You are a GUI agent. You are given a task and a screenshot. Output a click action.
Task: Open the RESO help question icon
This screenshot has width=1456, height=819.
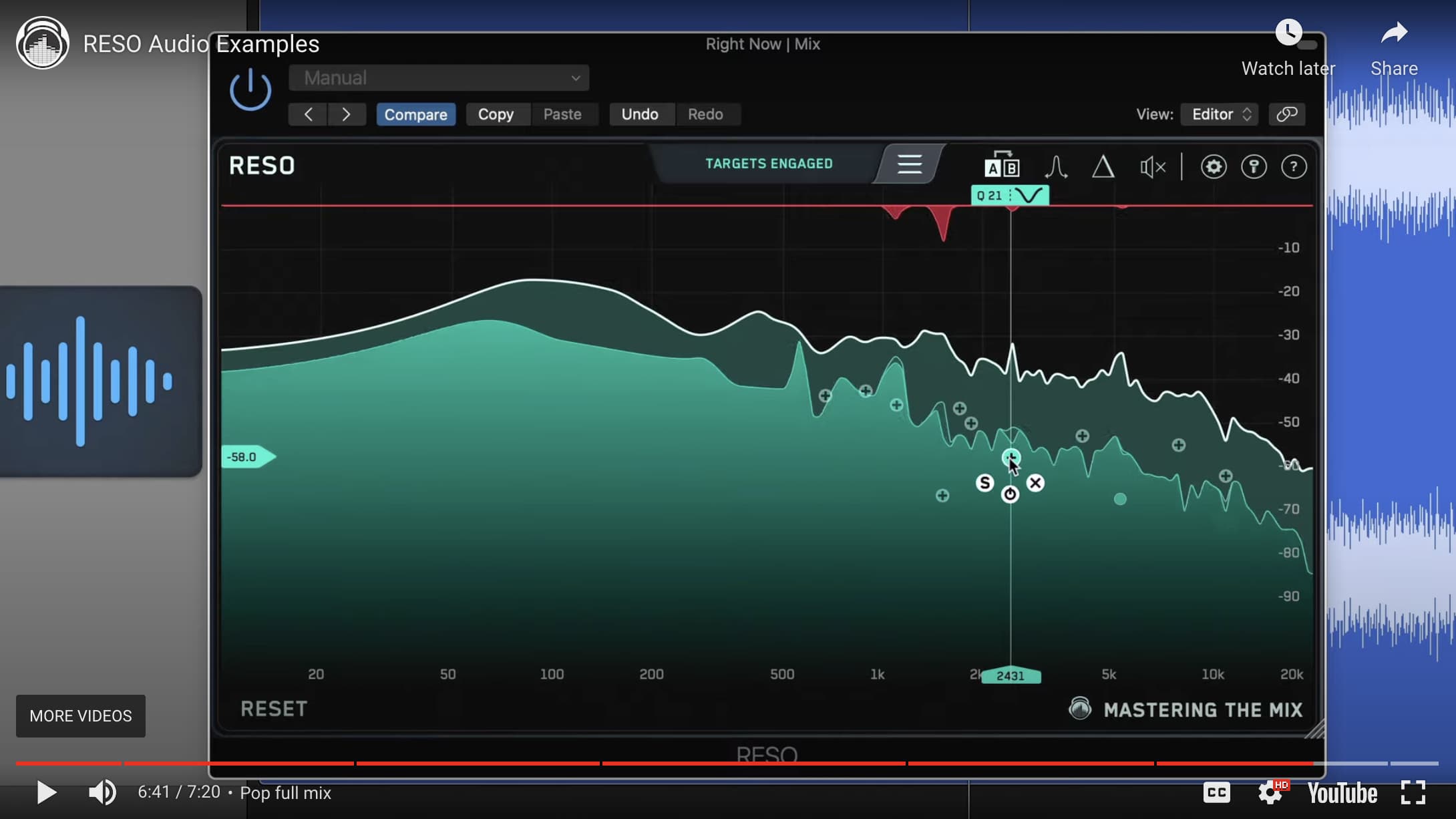point(1294,166)
